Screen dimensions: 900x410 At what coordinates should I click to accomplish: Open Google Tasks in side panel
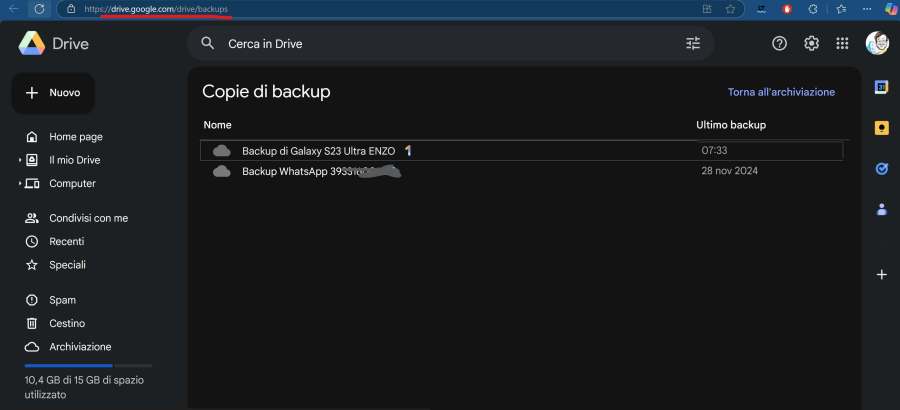881,169
